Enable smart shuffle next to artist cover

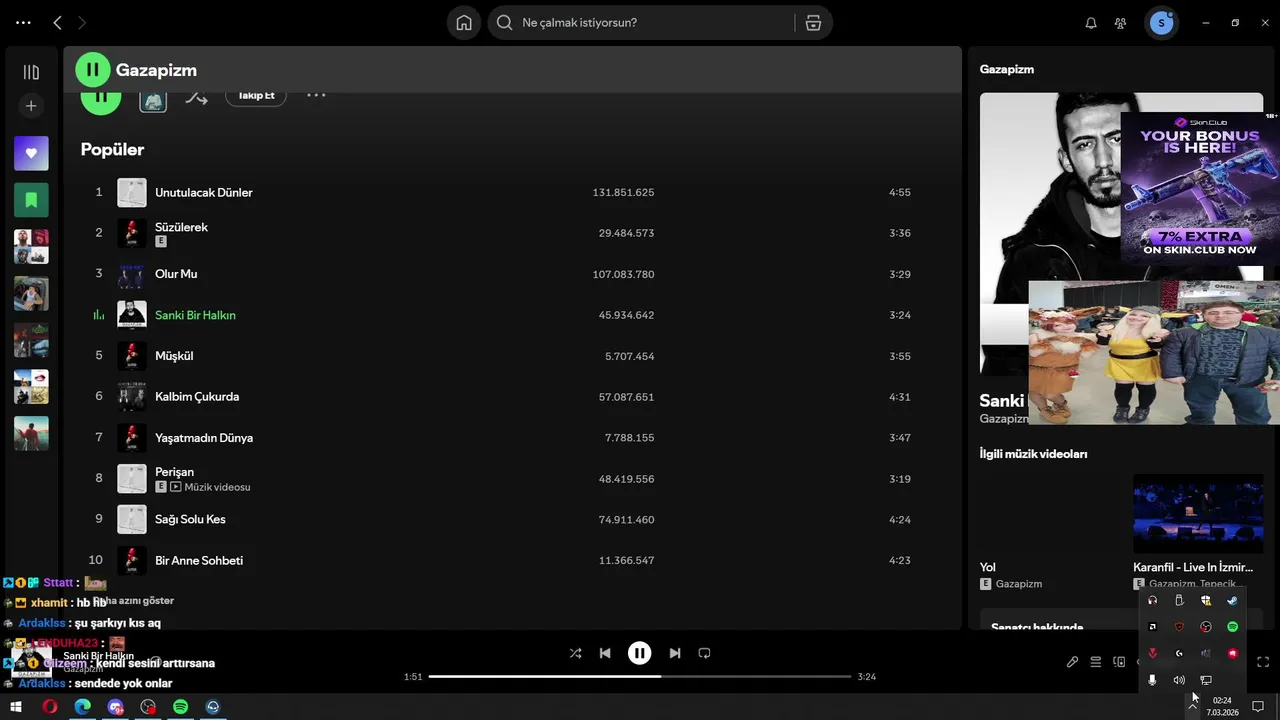pos(196,98)
